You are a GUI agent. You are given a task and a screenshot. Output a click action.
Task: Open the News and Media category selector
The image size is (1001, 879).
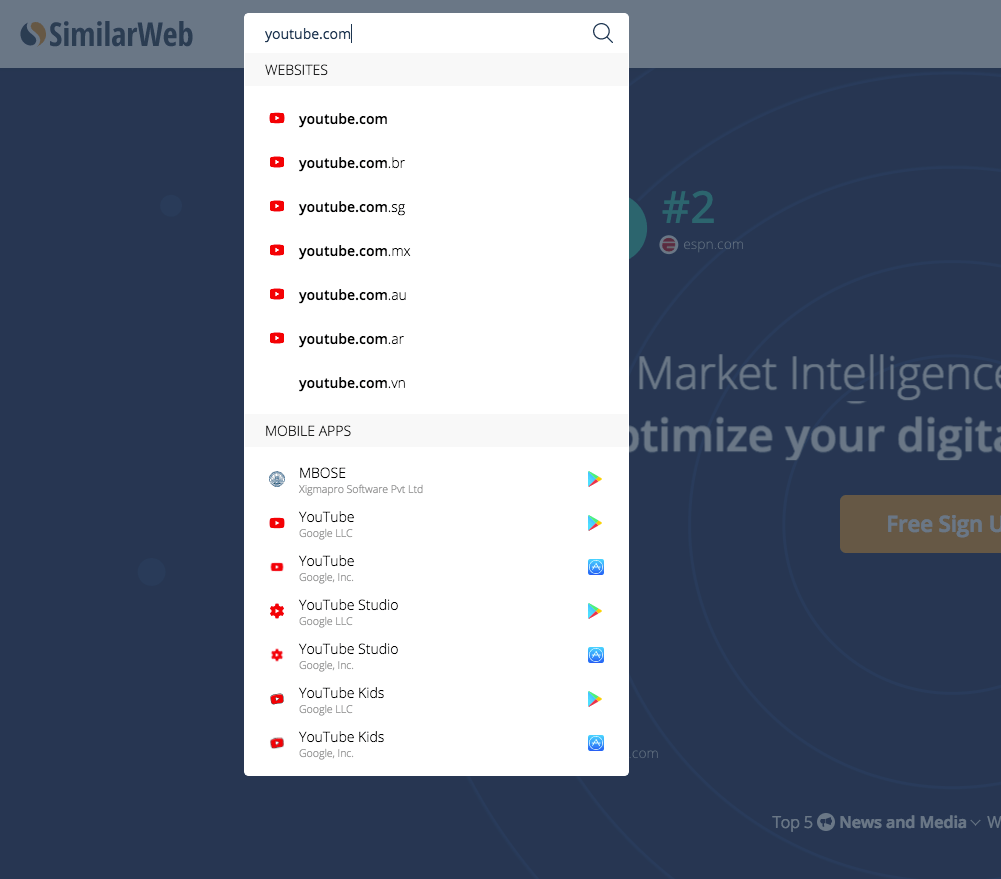pos(898,821)
